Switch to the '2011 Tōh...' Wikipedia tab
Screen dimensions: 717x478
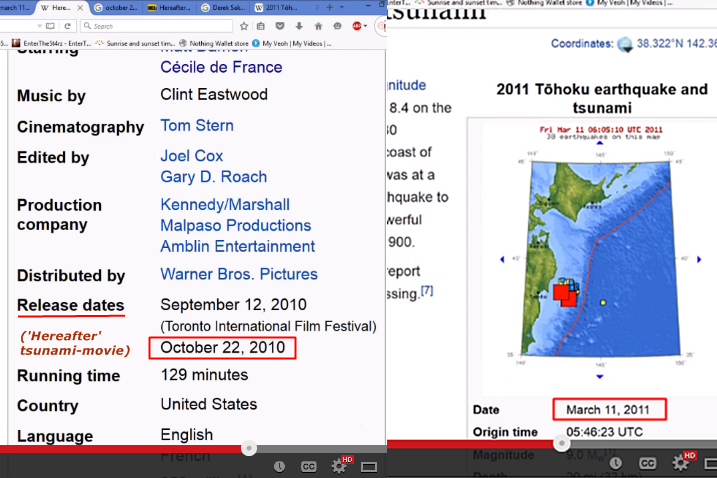[276, 7]
